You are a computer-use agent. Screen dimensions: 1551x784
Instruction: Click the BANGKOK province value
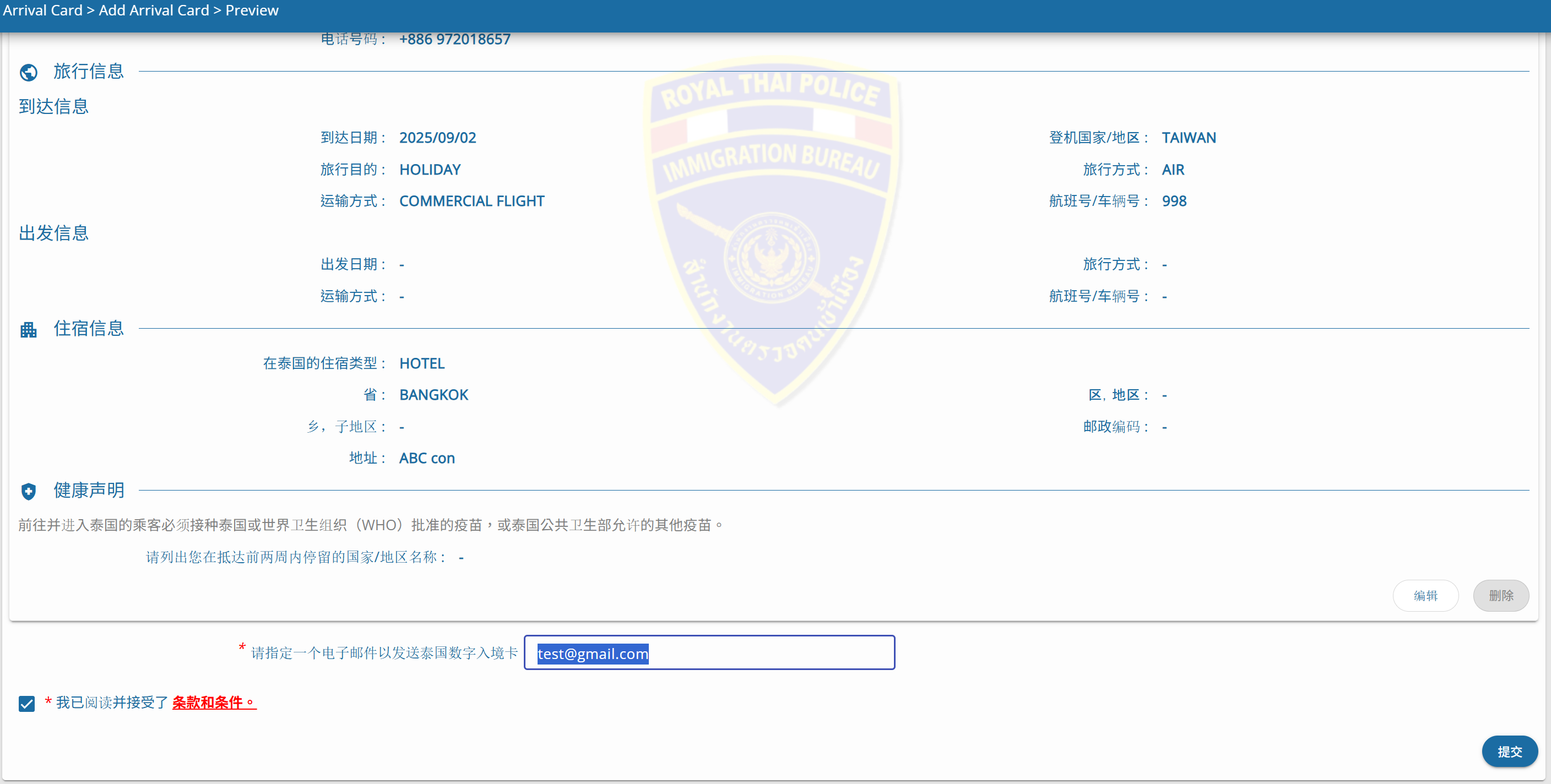[433, 395]
